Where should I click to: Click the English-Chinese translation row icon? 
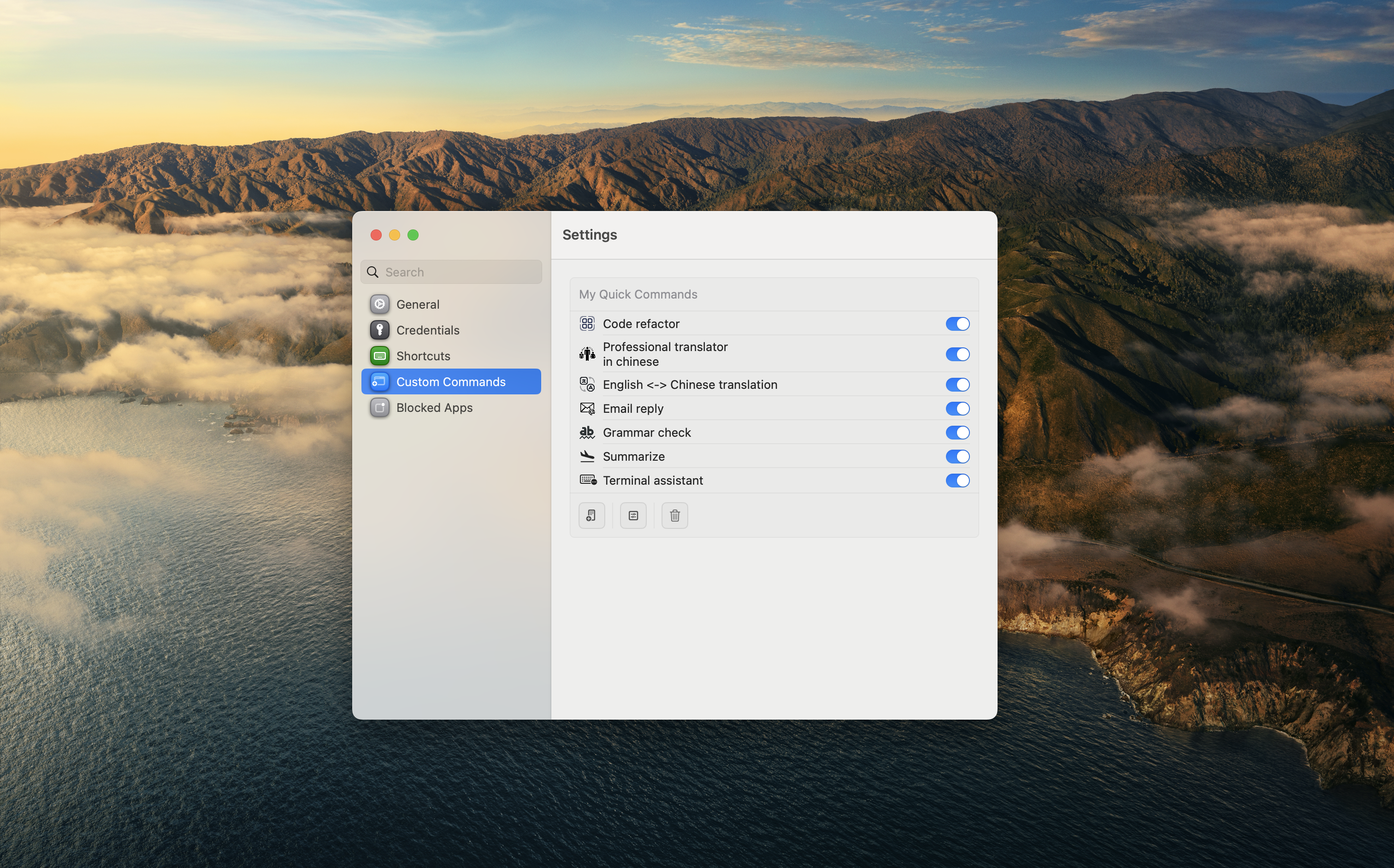pos(586,385)
